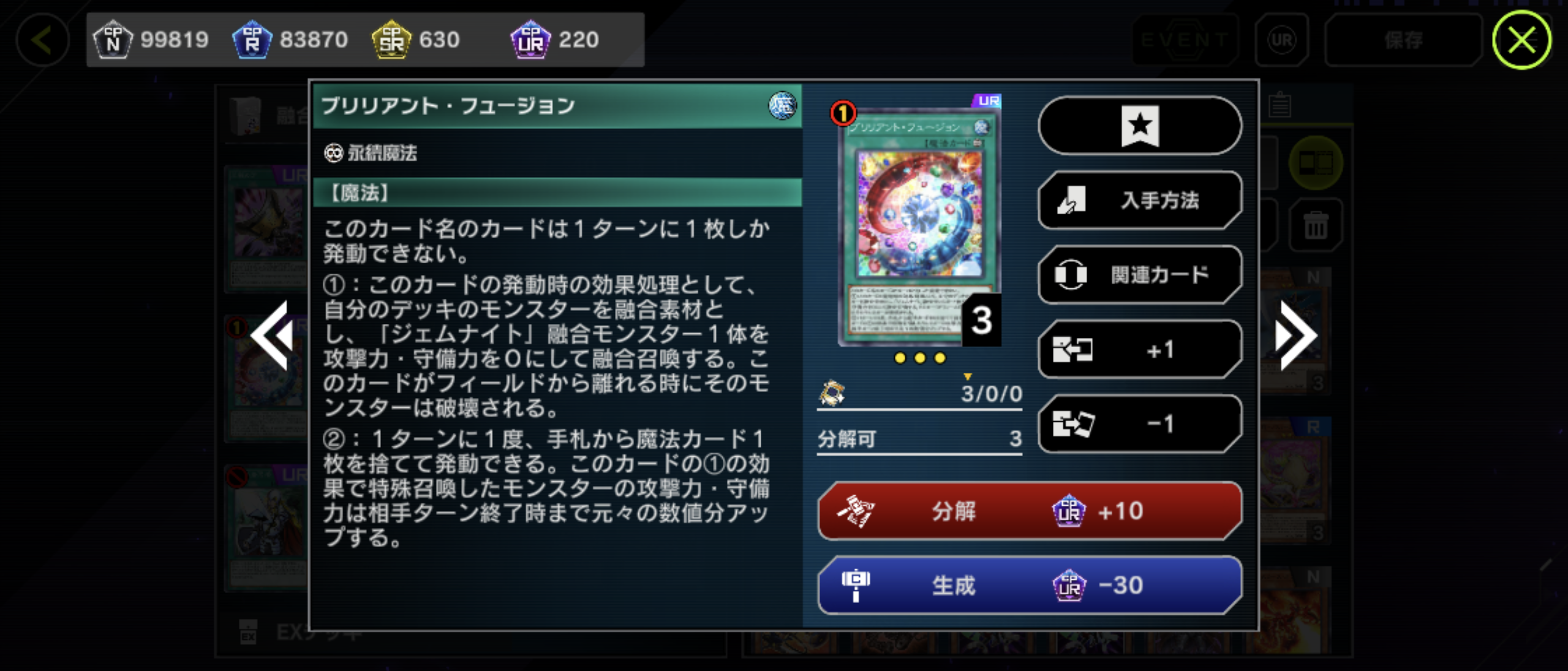
Task: Go to next card with right double-arrow
Action: [1296, 335]
